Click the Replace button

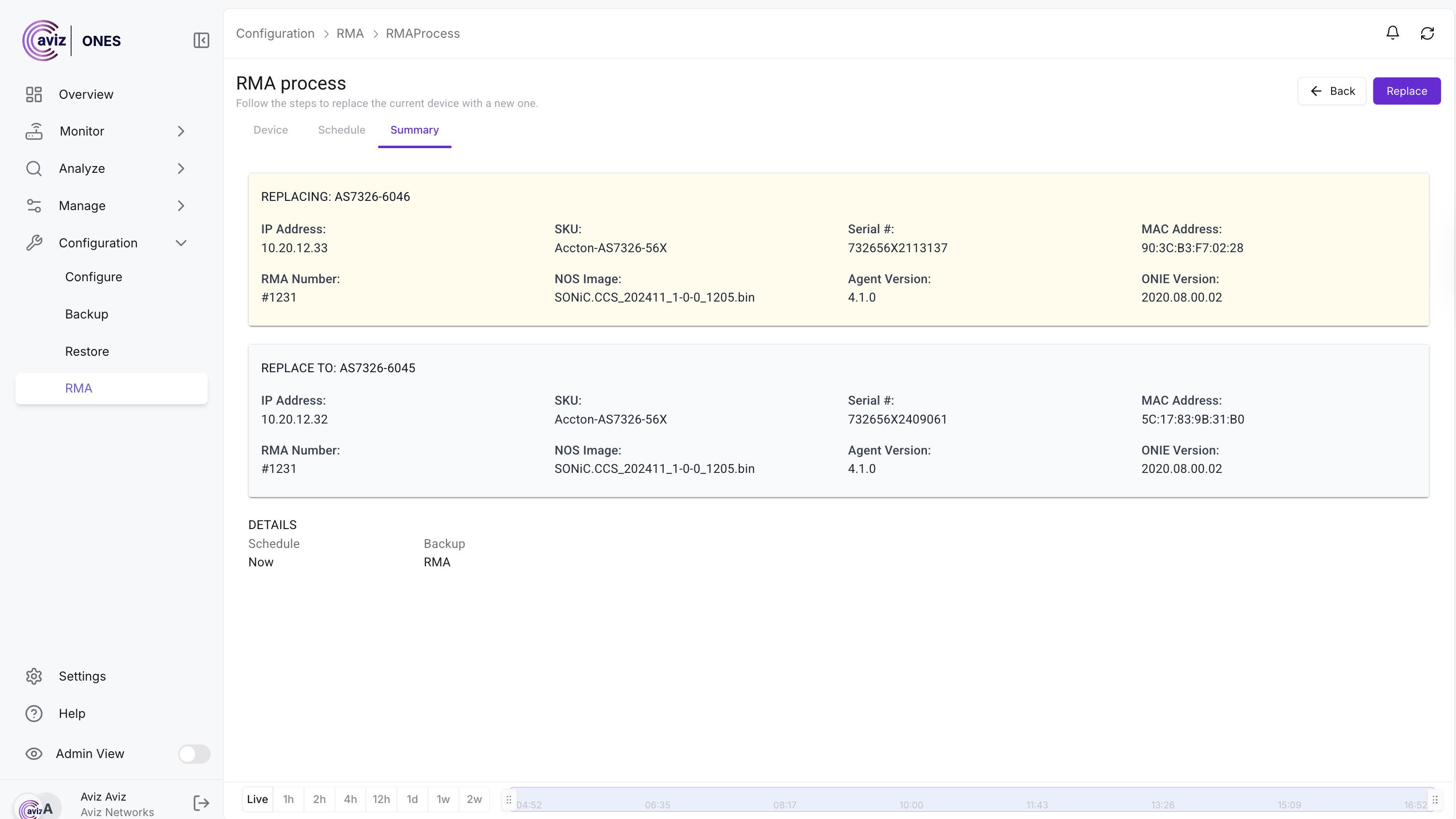(1406, 91)
